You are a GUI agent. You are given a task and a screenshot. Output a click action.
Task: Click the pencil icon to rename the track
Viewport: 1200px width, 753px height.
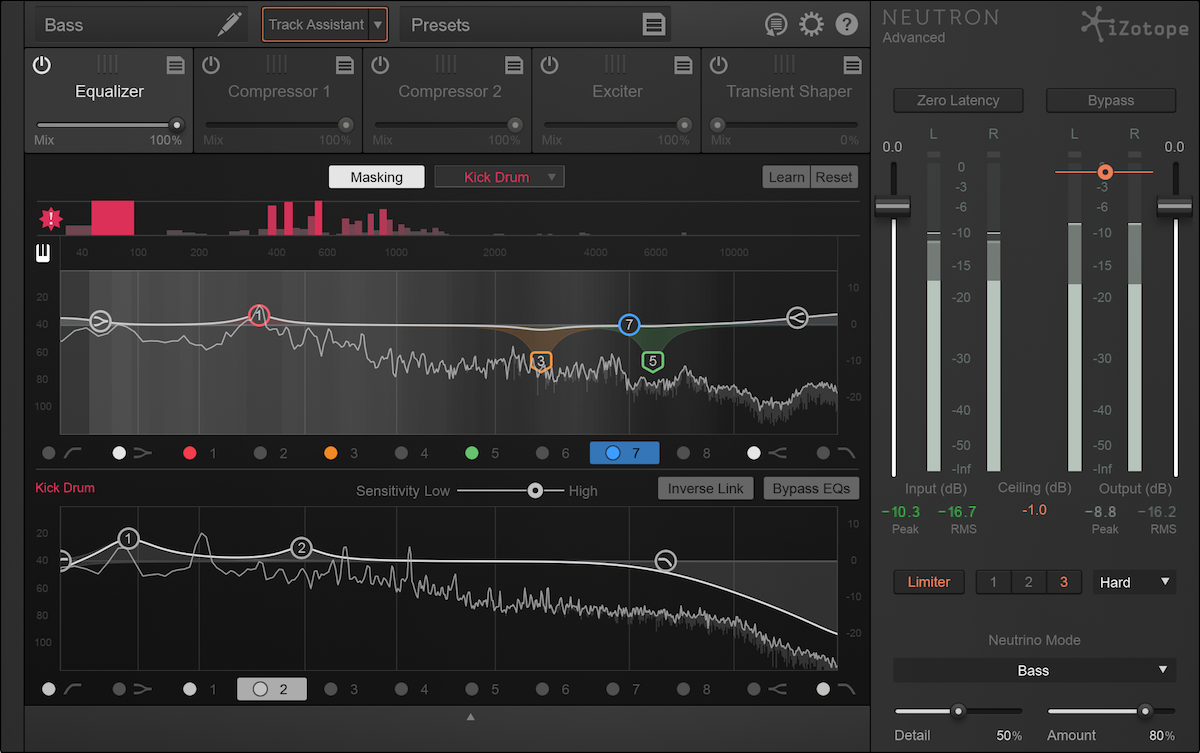(227, 24)
